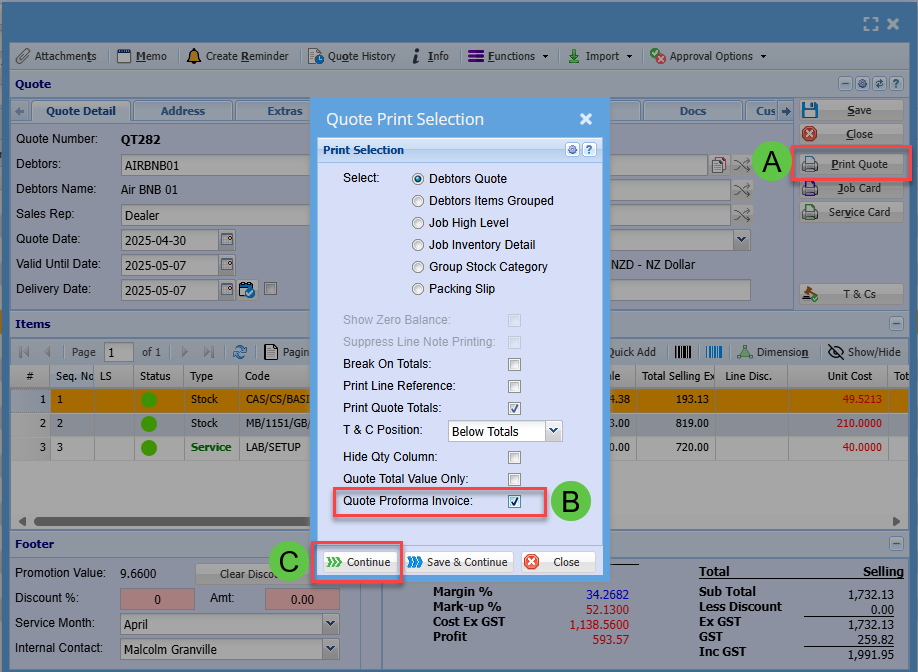Open the Job Card print option
Screen dimensions: 918x672
849,188
